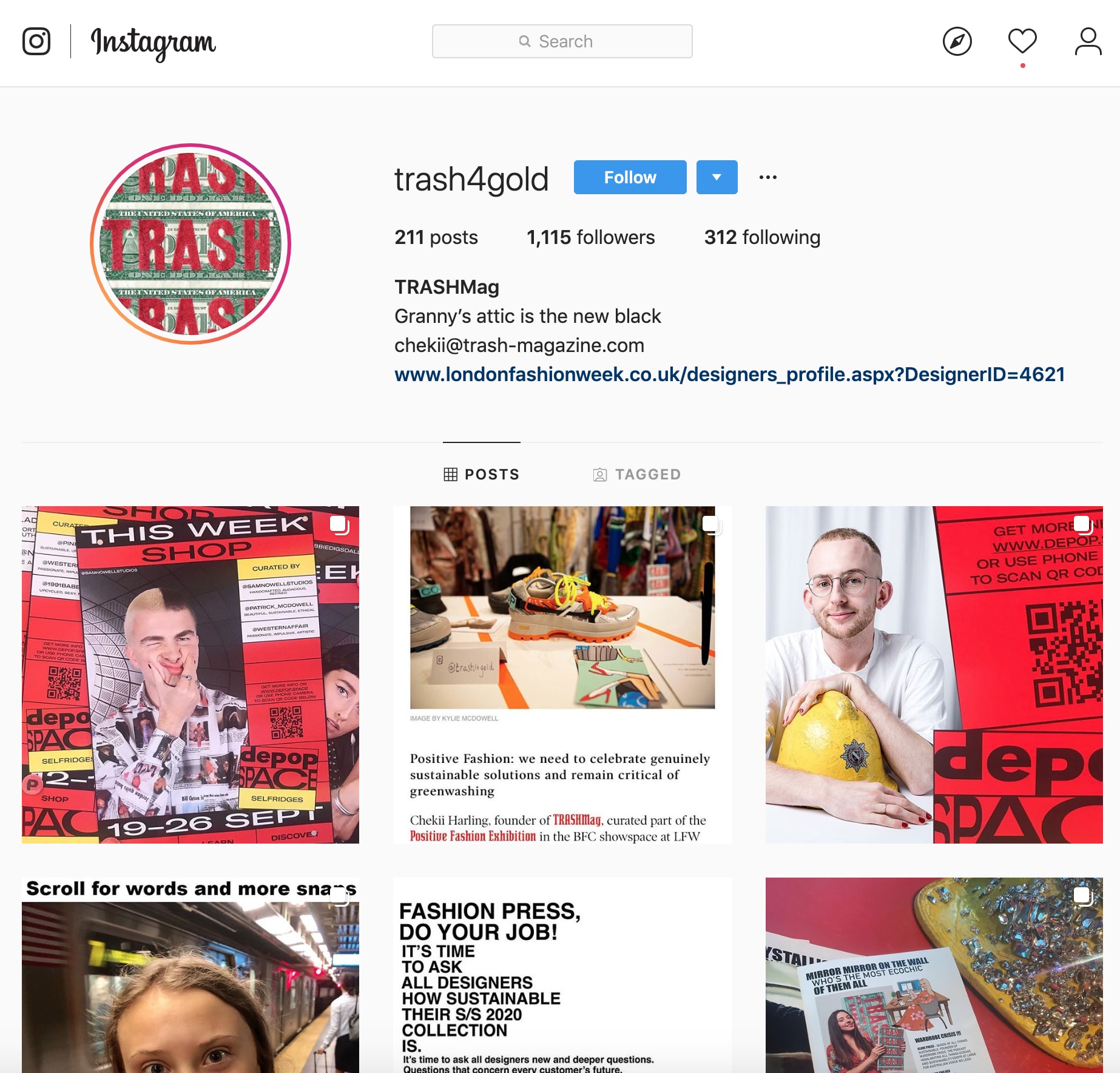Click the carousel icon on the depop shop post

point(340,524)
